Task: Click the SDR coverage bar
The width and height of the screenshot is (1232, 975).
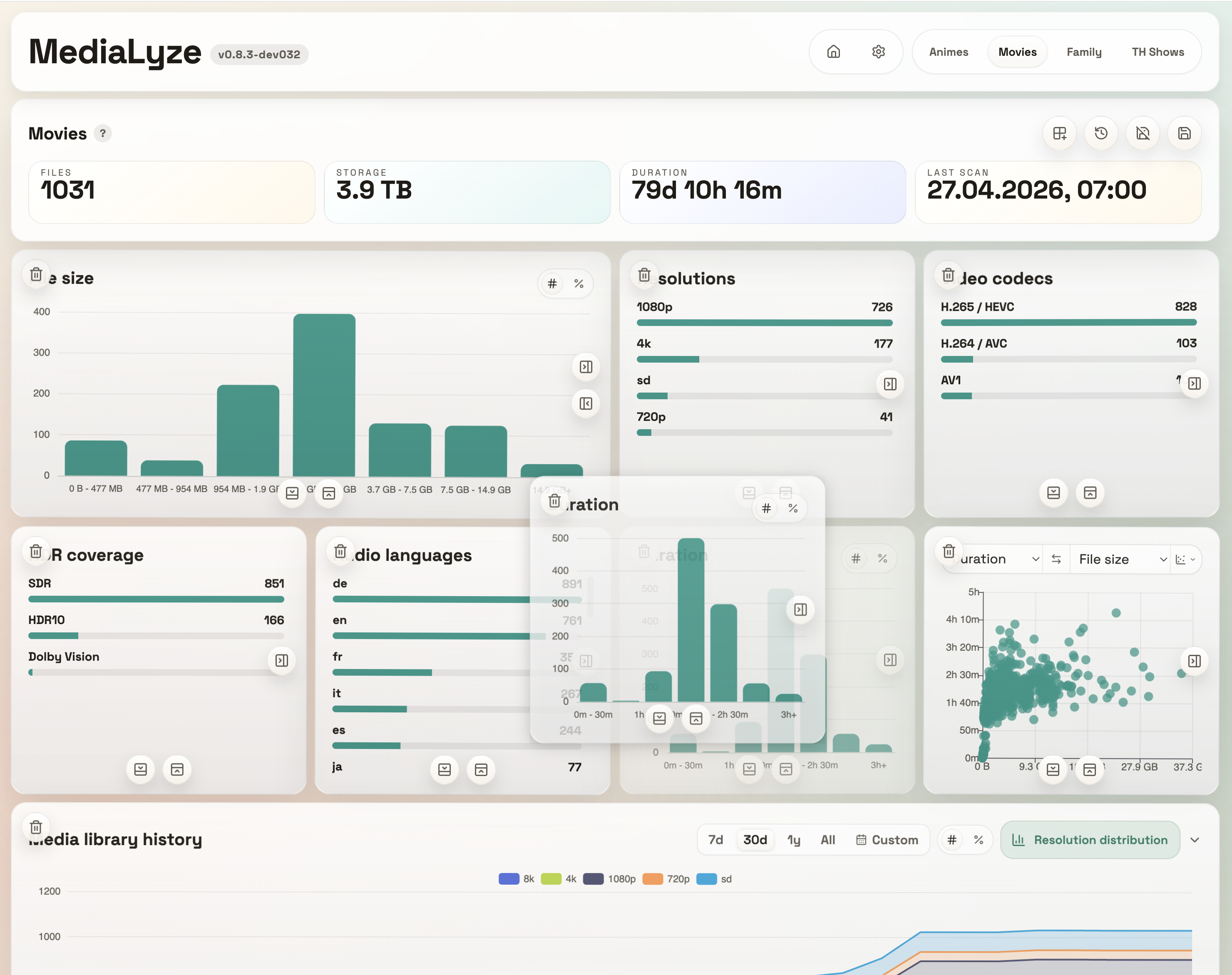Action: (x=156, y=599)
